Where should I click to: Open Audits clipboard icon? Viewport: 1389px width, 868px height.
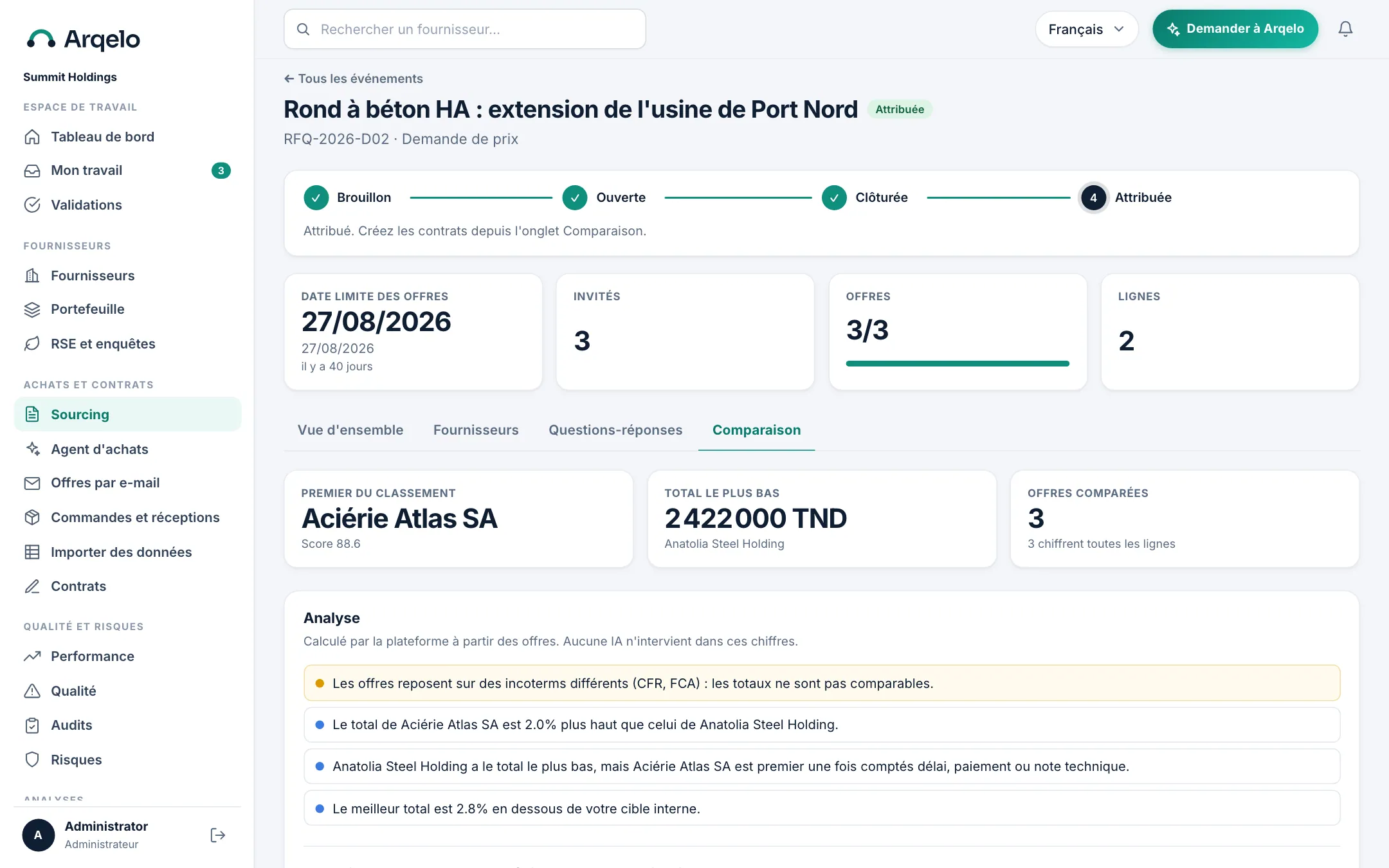32,725
